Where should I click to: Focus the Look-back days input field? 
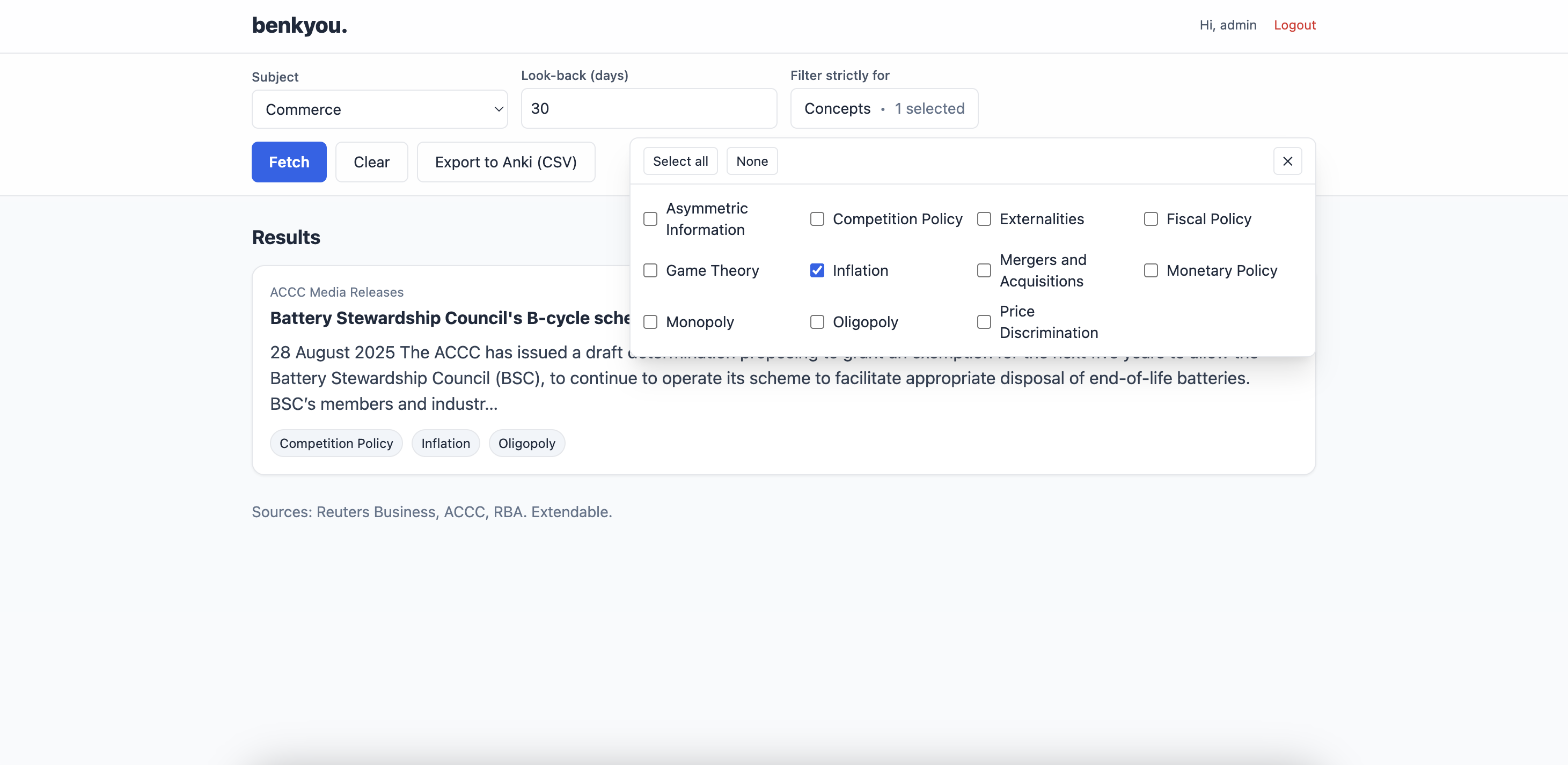648,108
